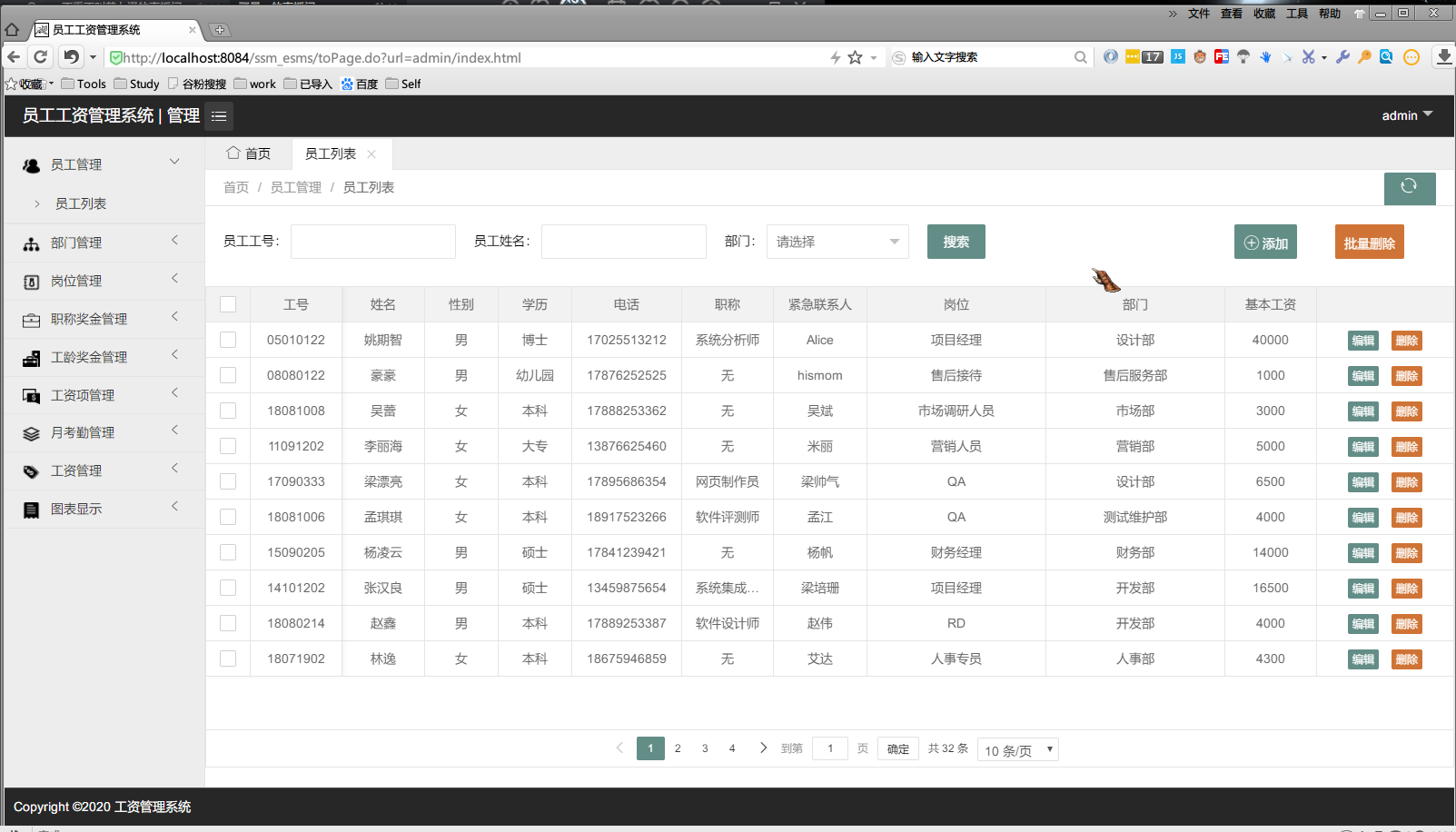
Task: Click the 图表显示 book icon
Action: tap(32, 510)
